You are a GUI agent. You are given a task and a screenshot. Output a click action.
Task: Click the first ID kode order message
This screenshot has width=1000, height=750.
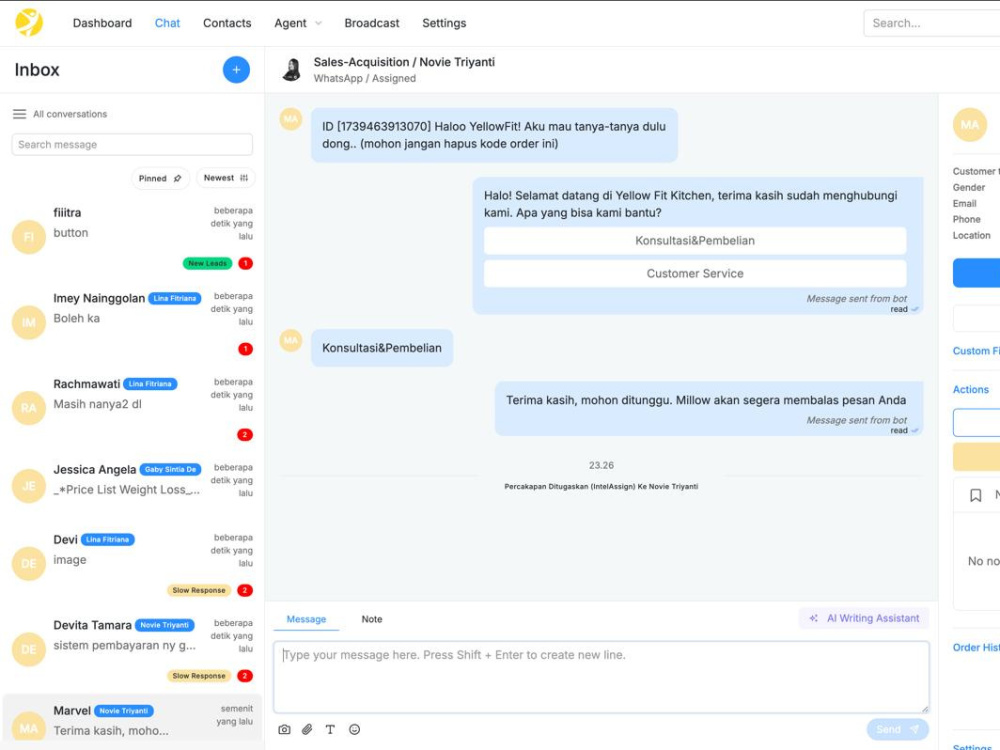[494, 135]
